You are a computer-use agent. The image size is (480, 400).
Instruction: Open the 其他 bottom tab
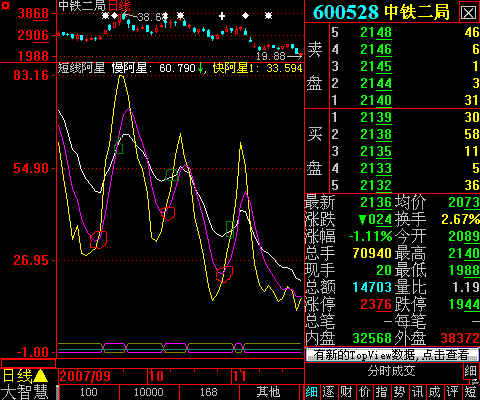point(269,392)
